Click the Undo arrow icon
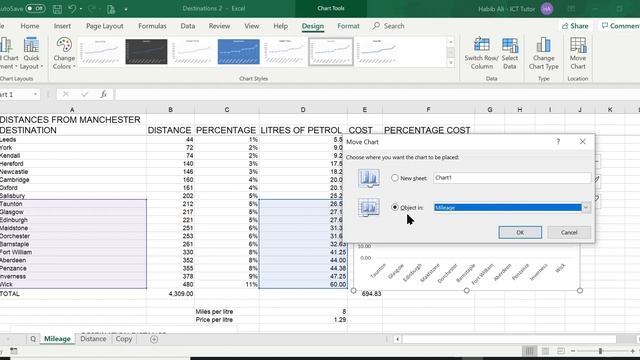640x360 pixels. click(x=72, y=9)
